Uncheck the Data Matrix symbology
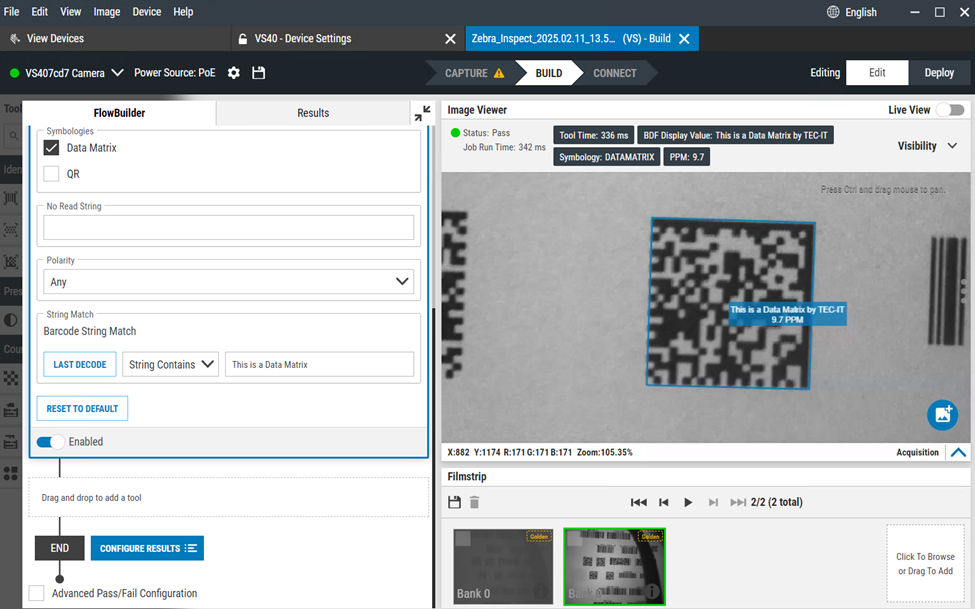Image resolution: width=975 pixels, height=609 pixels. click(52, 147)
